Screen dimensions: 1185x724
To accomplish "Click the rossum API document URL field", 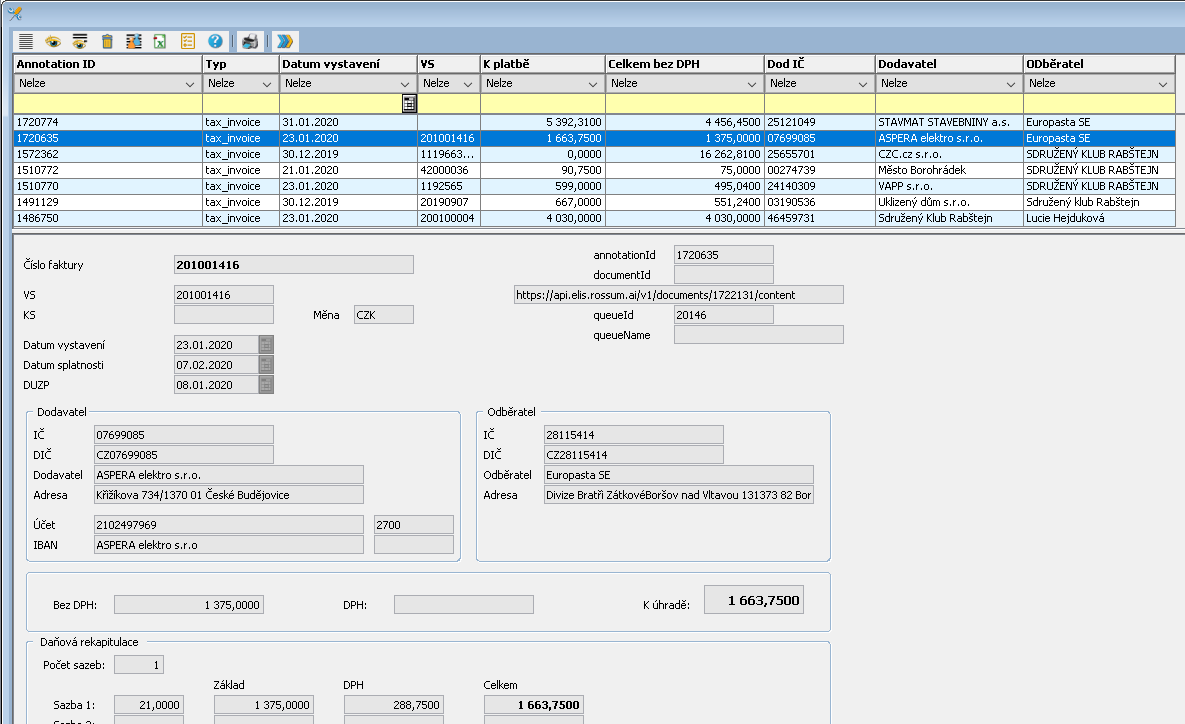I will pyautogui.click(x=677, y=294).
